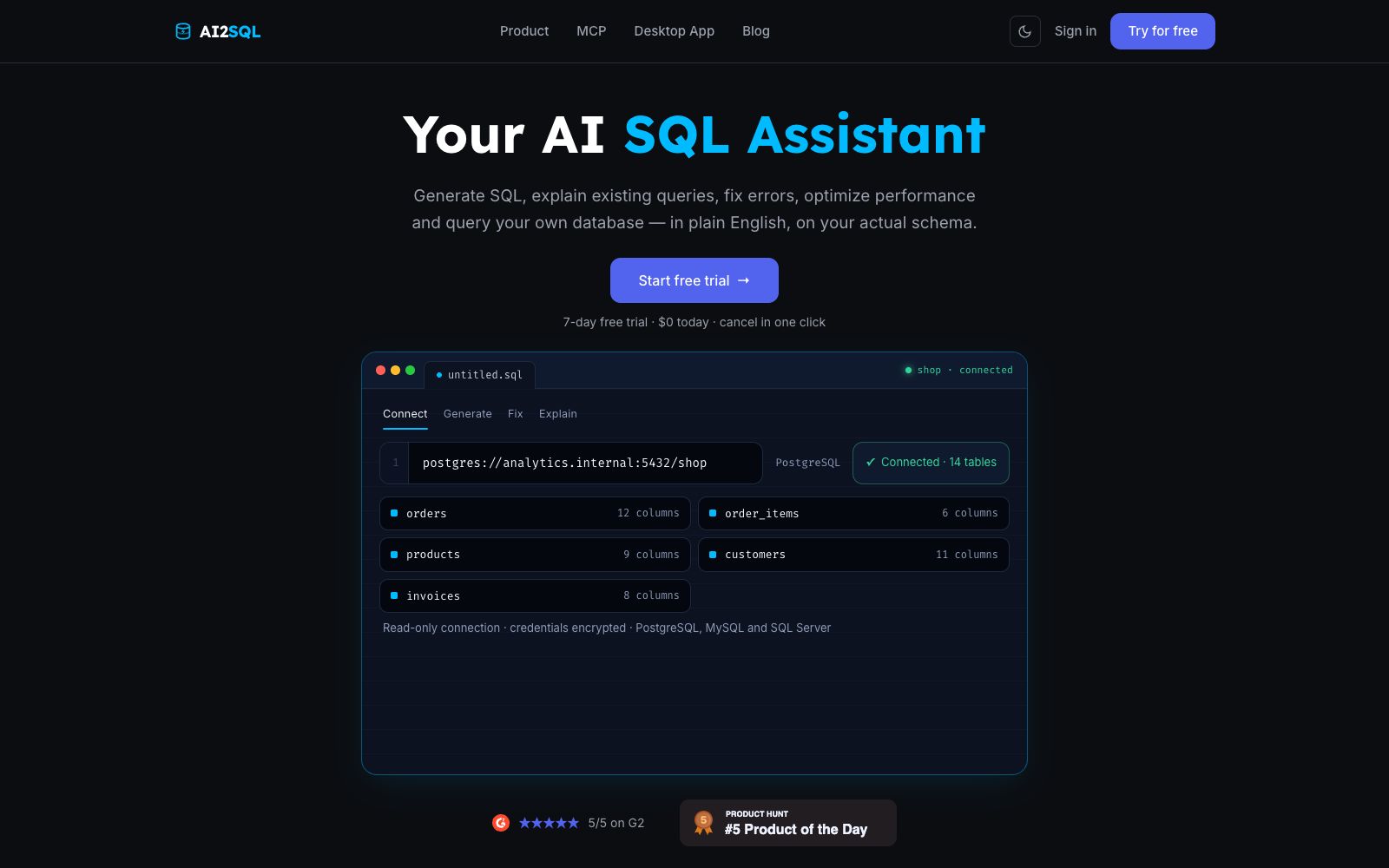Click the green window dot
1389x868 pixels.
click(x=410, y=370)
